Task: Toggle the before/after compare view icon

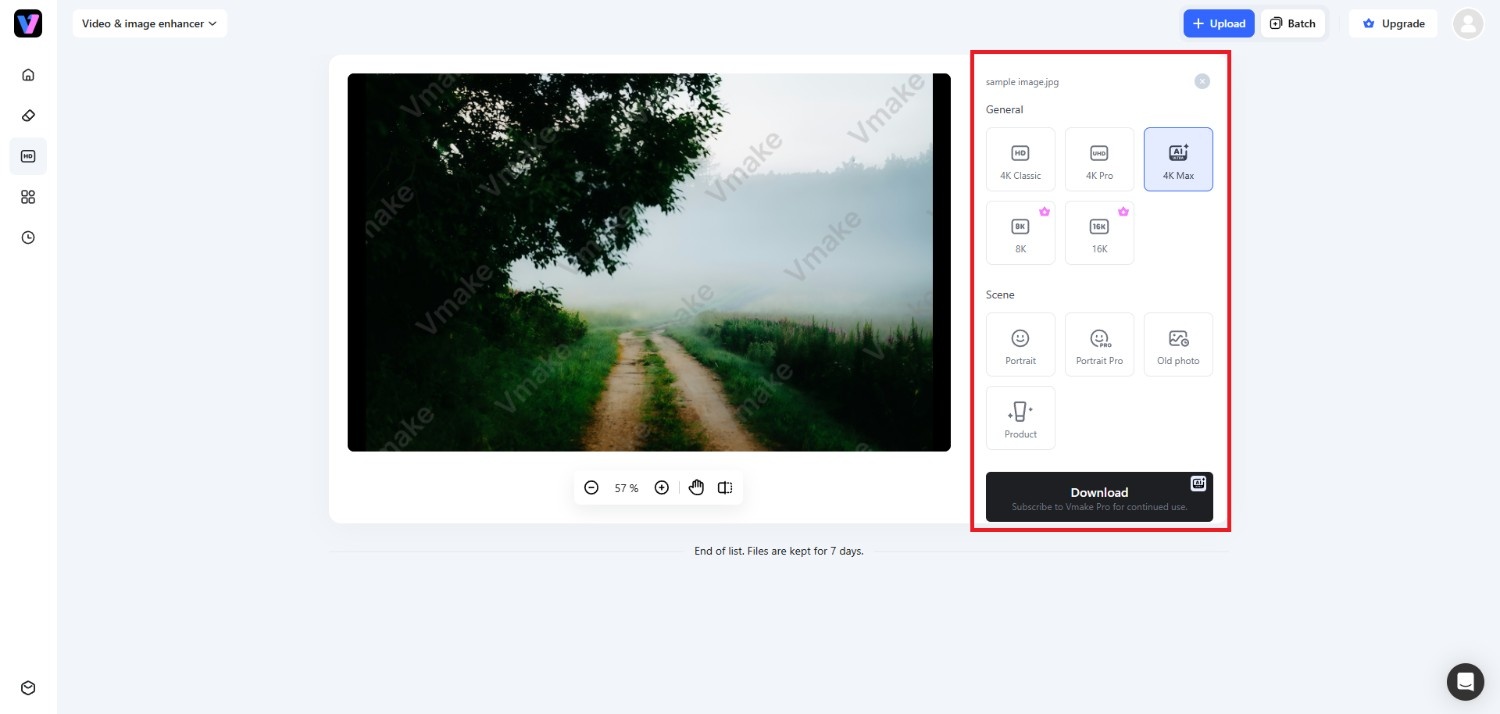Action: (725, 488)
